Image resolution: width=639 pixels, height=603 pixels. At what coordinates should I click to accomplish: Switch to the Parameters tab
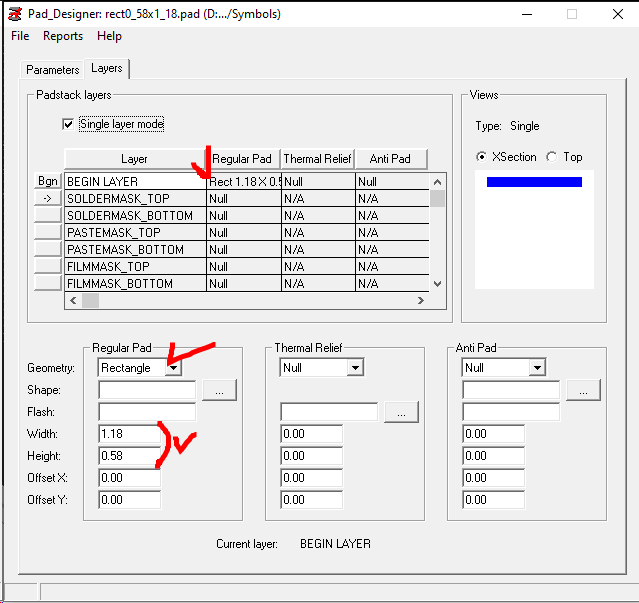(53, 70)
